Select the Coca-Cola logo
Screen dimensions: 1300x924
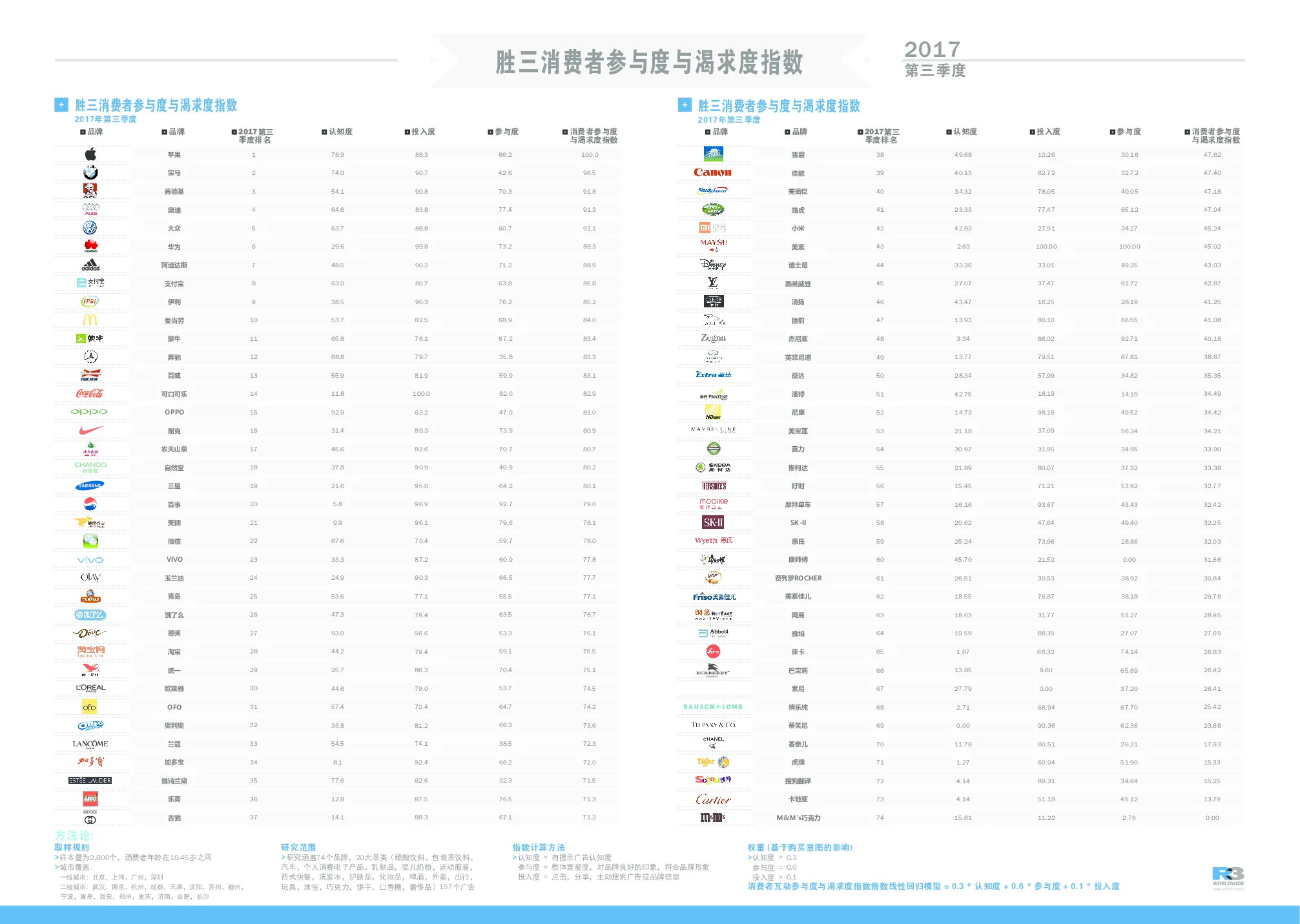(90, 394)
